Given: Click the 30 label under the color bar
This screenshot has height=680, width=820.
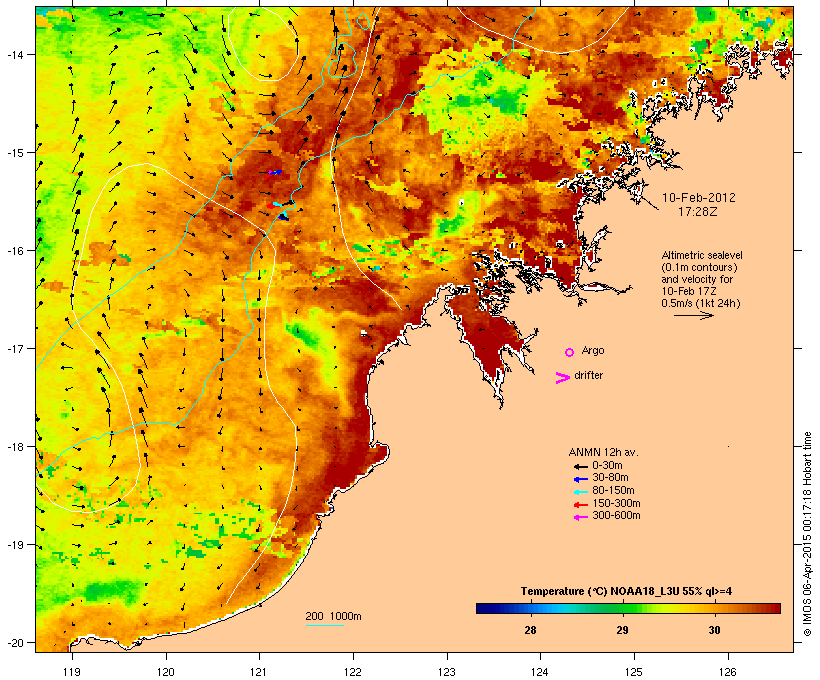Looking at the screenshot, I should point(714,630).
